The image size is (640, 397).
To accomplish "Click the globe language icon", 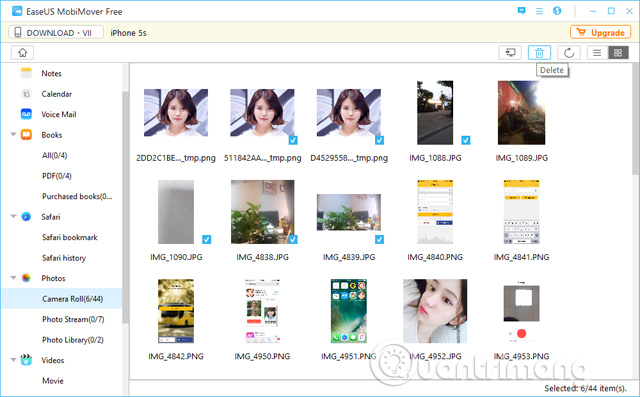I will pos(557,11).
